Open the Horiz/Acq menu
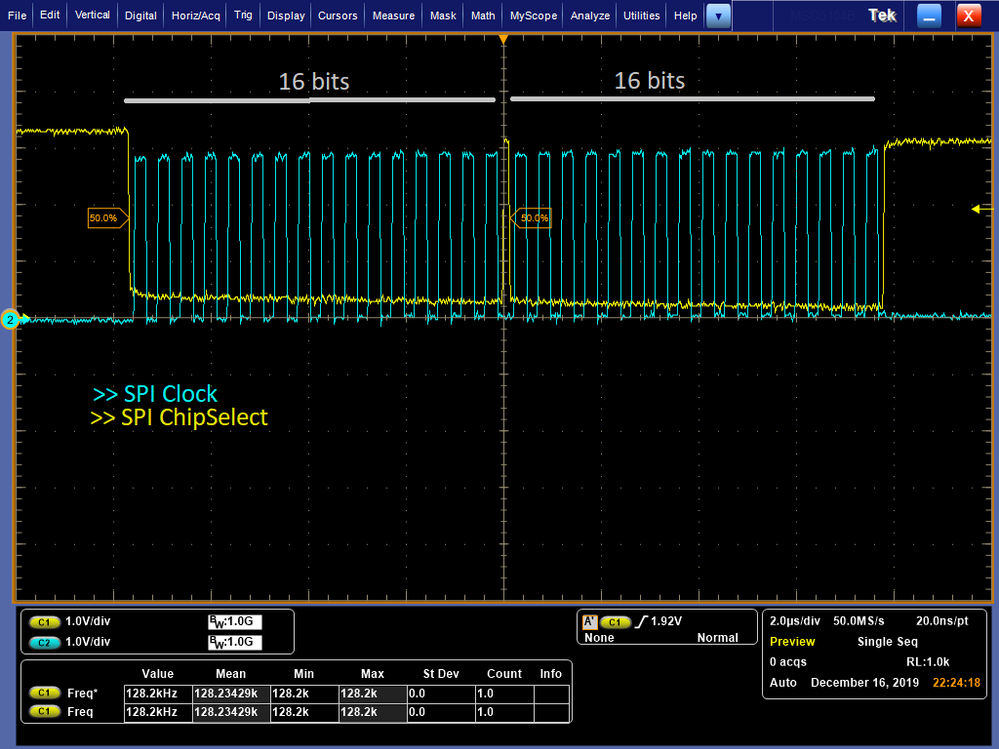The image size is (999, 749). [x=196, y=15]
